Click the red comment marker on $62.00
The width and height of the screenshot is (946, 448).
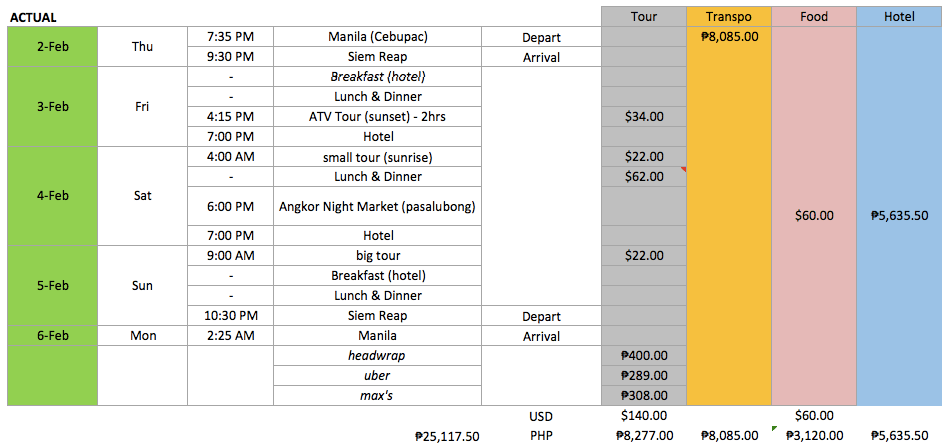coord(683,170)
